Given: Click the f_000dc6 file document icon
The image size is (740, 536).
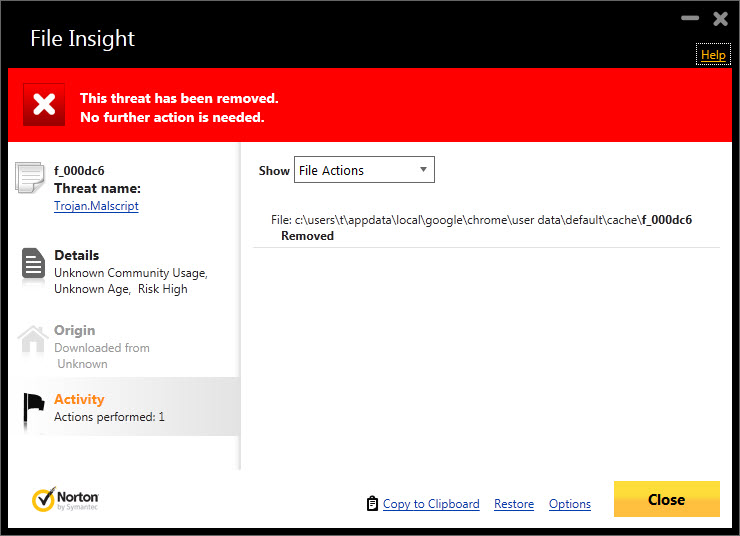Looking at the screenshot, I should 30,177.
